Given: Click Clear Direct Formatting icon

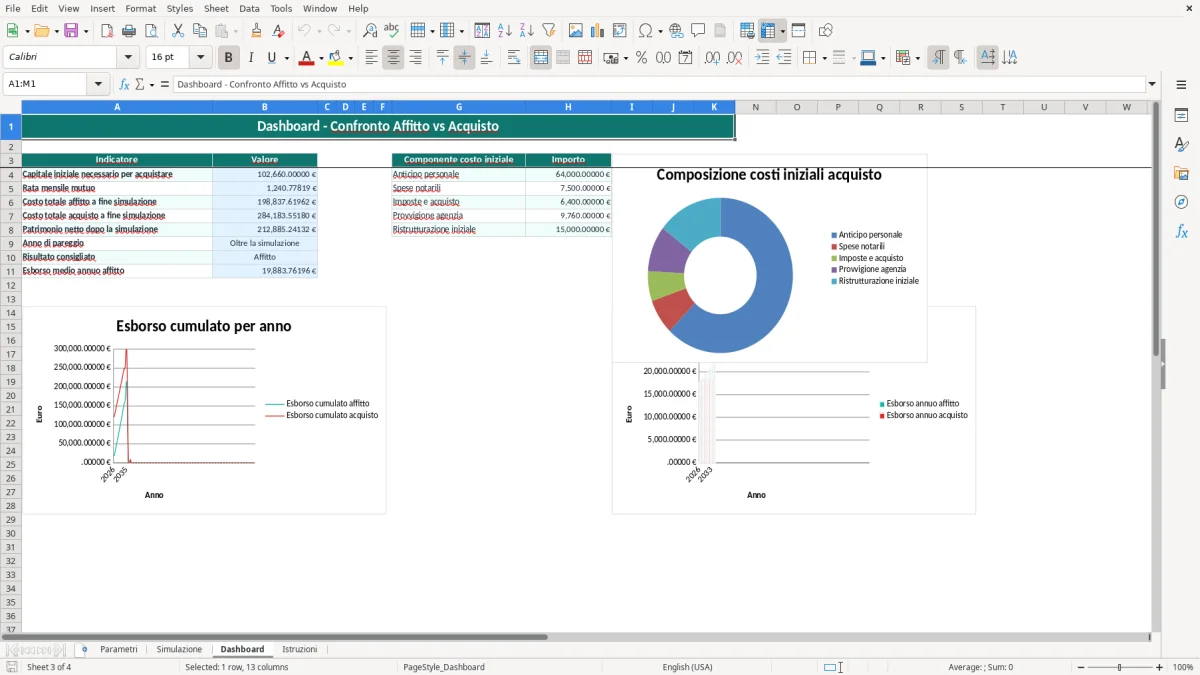Looking at the screenshot, I should point(279,31).
